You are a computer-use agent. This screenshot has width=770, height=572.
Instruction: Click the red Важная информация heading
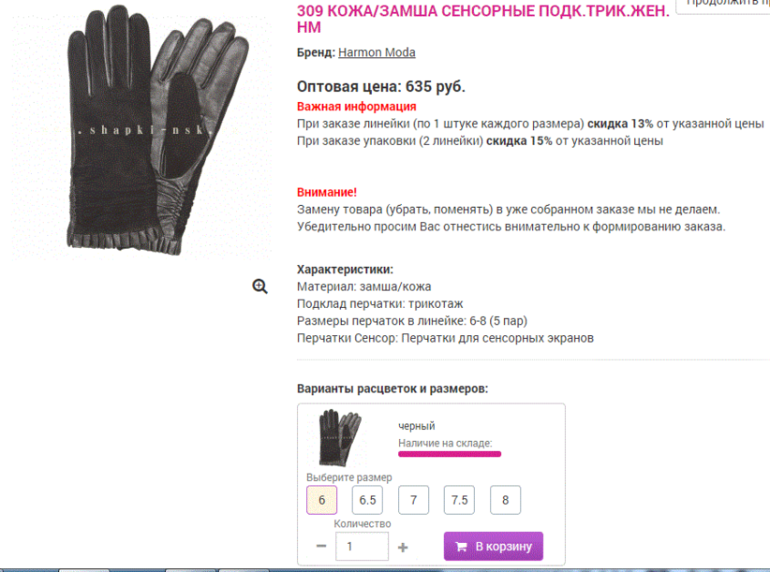point(356,106)
